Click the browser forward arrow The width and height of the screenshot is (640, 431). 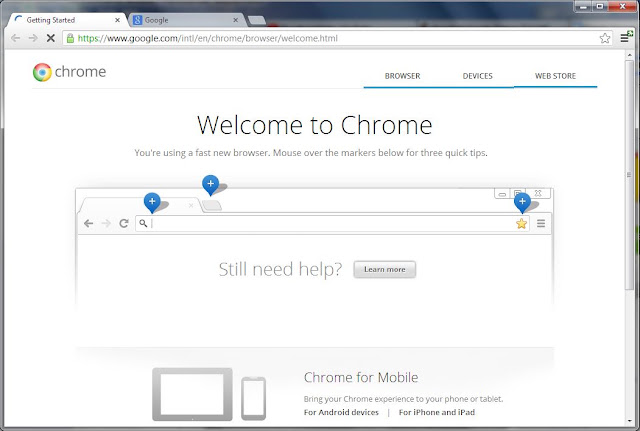(x=33, y=38)
